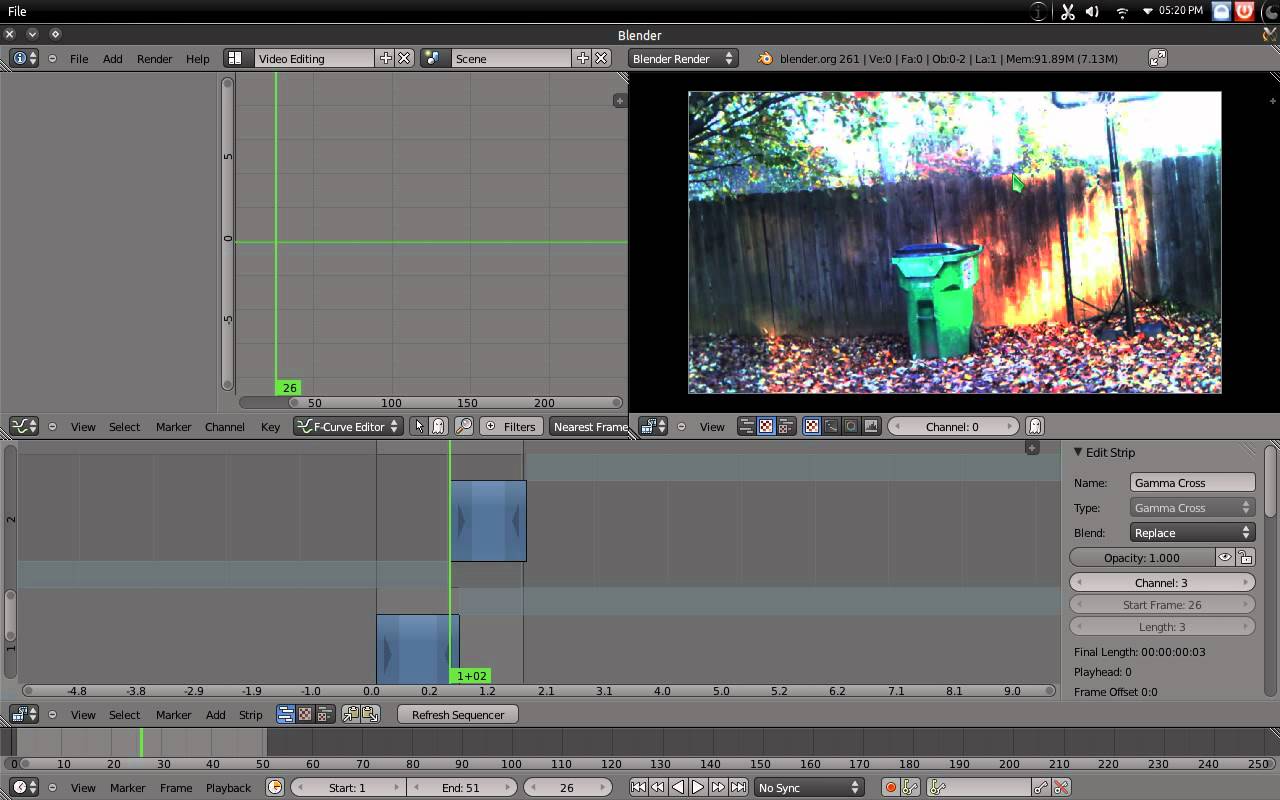The image size is (1280, 800).
Task: Jump to the next keyframe
Action: tap(718, 787)
